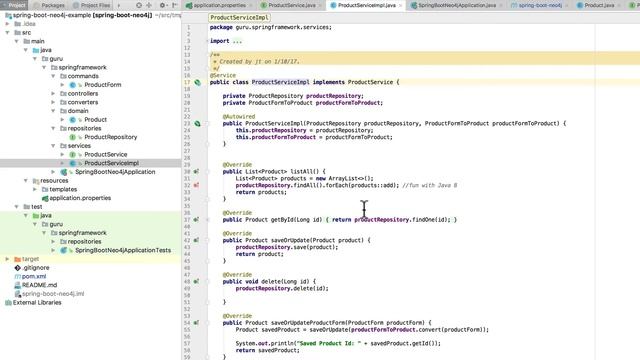This screenshot has width=640, height=360.
Task: Click the gutter icon beside saveOrUpdate(Product product)
Action: pyautogui.click(x=196, y=240)
